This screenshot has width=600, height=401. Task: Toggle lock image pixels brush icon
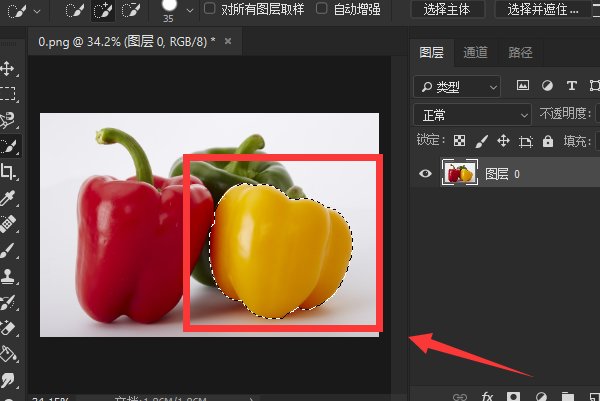481,141
